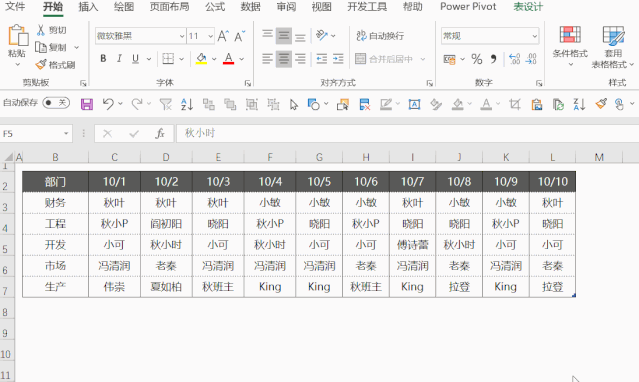The height and width of the screenshot is (382, 639).
Task: Increase font size with large A
Action: click(x=223, y=36)
